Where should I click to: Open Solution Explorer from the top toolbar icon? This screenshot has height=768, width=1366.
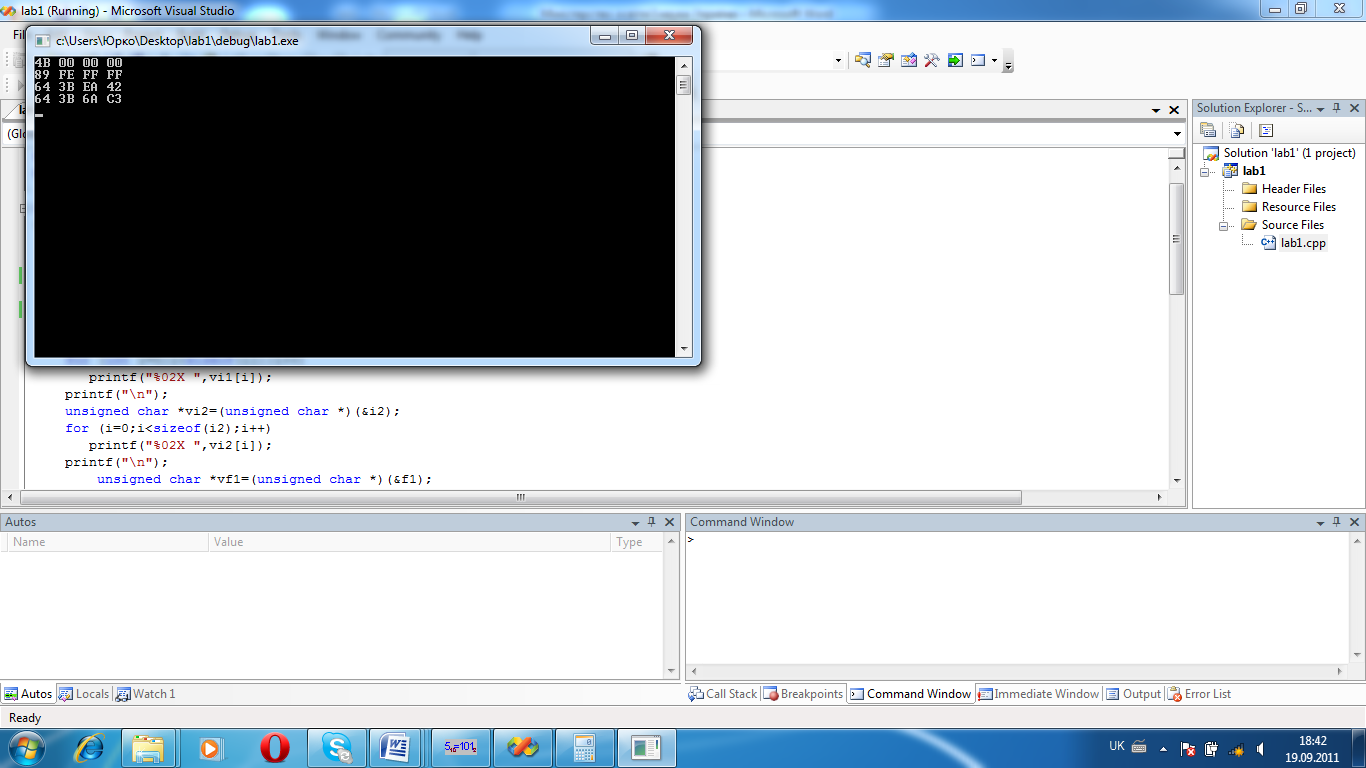pyautogui.click(x=862, y=60)
